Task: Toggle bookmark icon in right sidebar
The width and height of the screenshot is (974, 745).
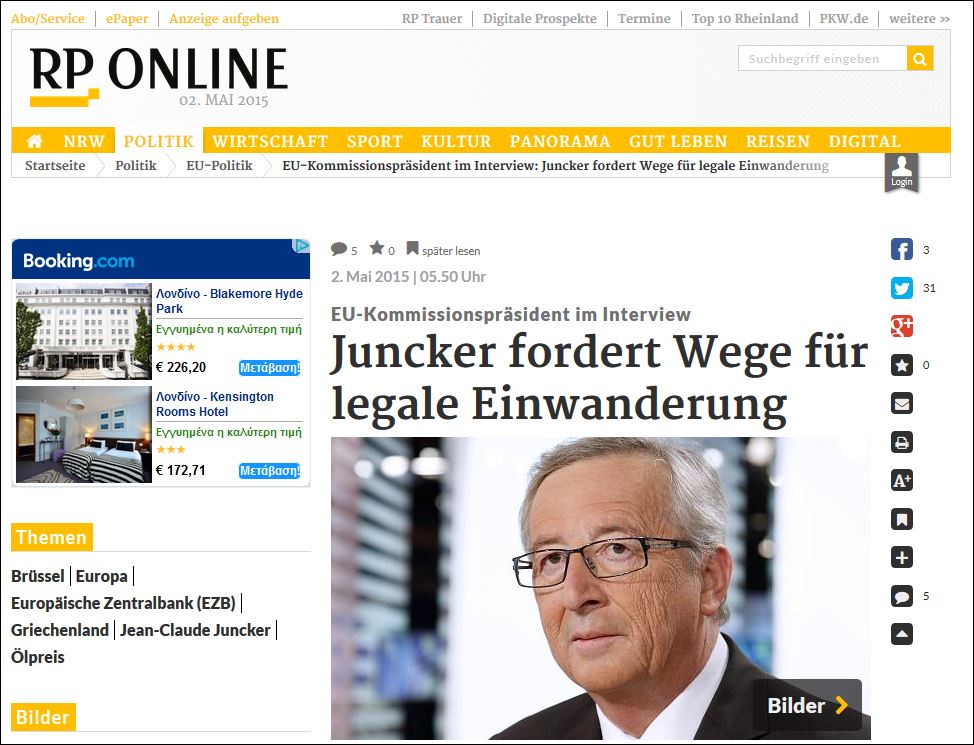Action: pos(902,519)
